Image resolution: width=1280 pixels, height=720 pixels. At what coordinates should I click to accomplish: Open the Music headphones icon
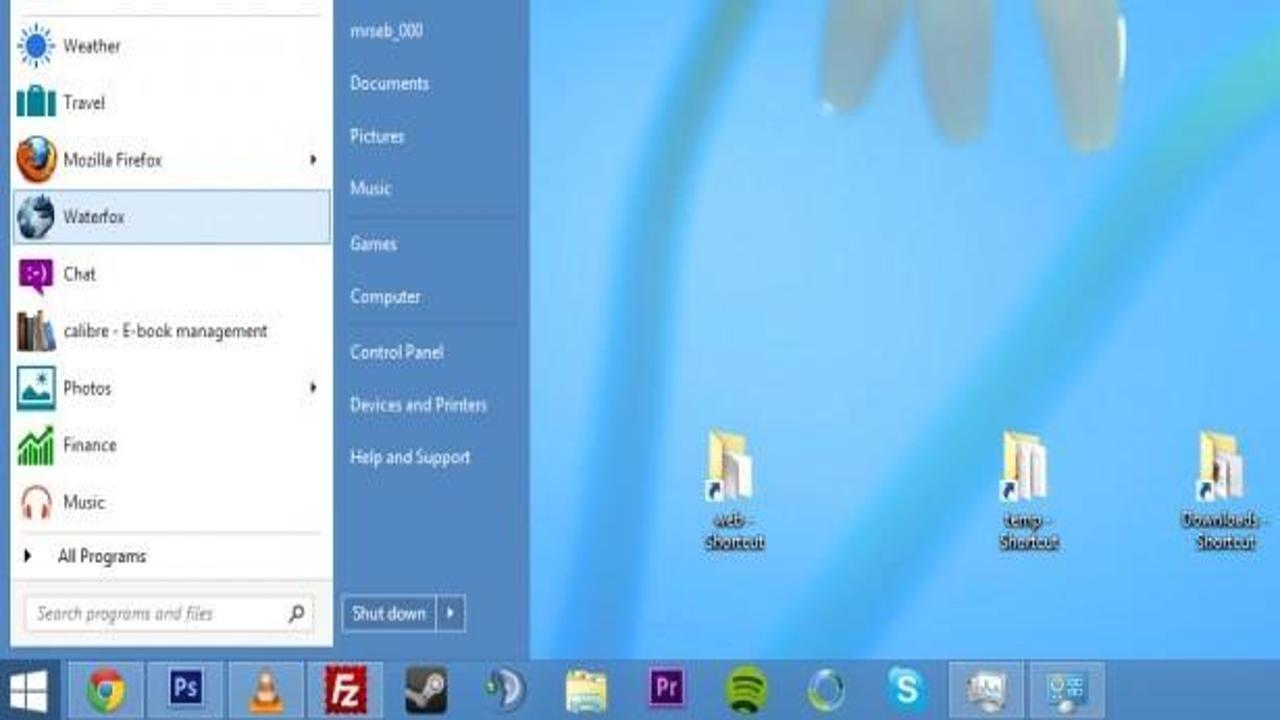pos(36,502)
